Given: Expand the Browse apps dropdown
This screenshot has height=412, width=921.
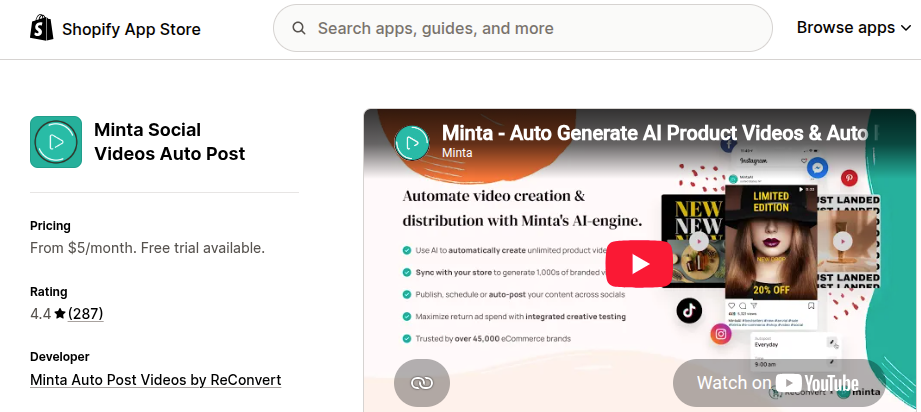Looking at the screenshot, I should [x=853, y=28].
